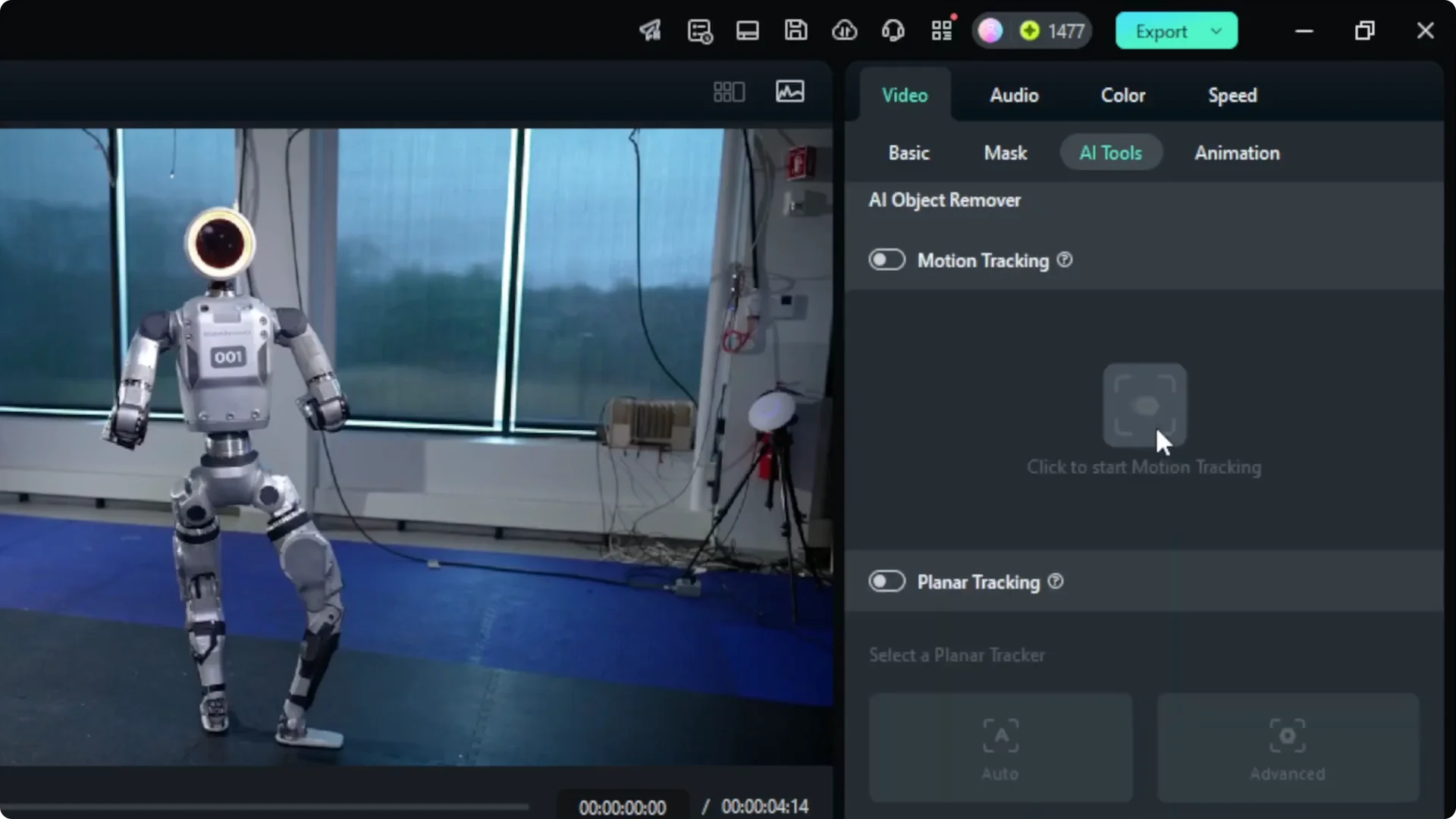This screenshot has width=1456, height=819.
Task: Switch to the Color tab
Action: (x=1123, y=95)
